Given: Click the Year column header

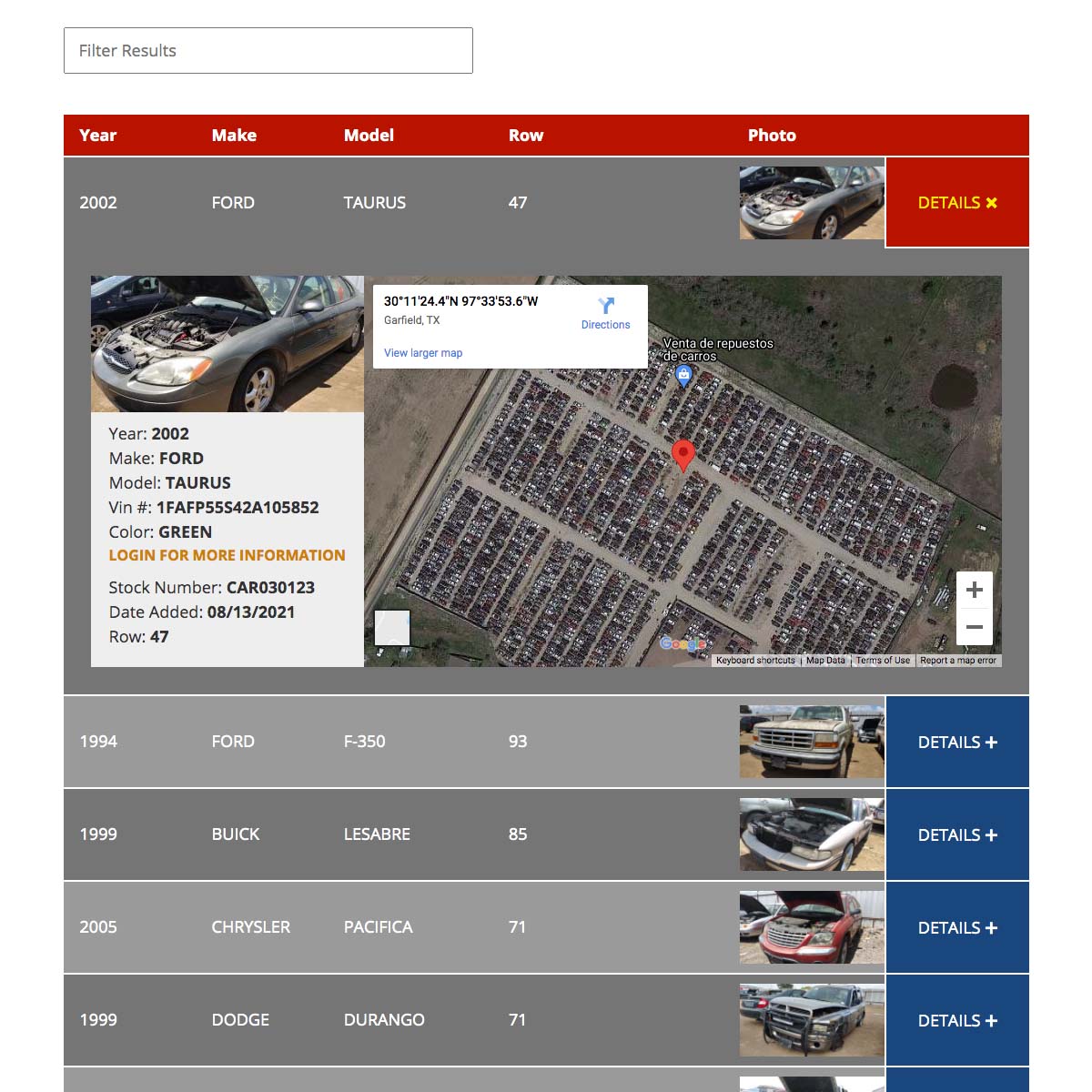Looking at the screenshot, I should coord(98,136).
